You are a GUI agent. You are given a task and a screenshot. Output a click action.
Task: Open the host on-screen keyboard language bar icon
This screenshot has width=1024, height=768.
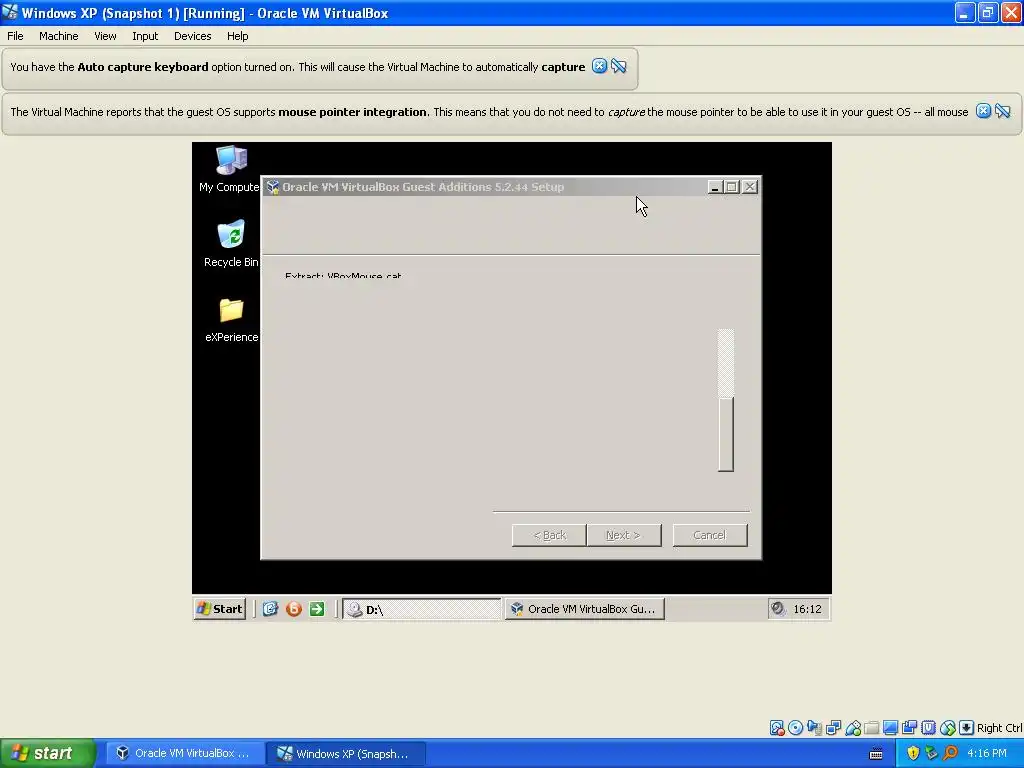pyautogui.click(x=876, y=754)
